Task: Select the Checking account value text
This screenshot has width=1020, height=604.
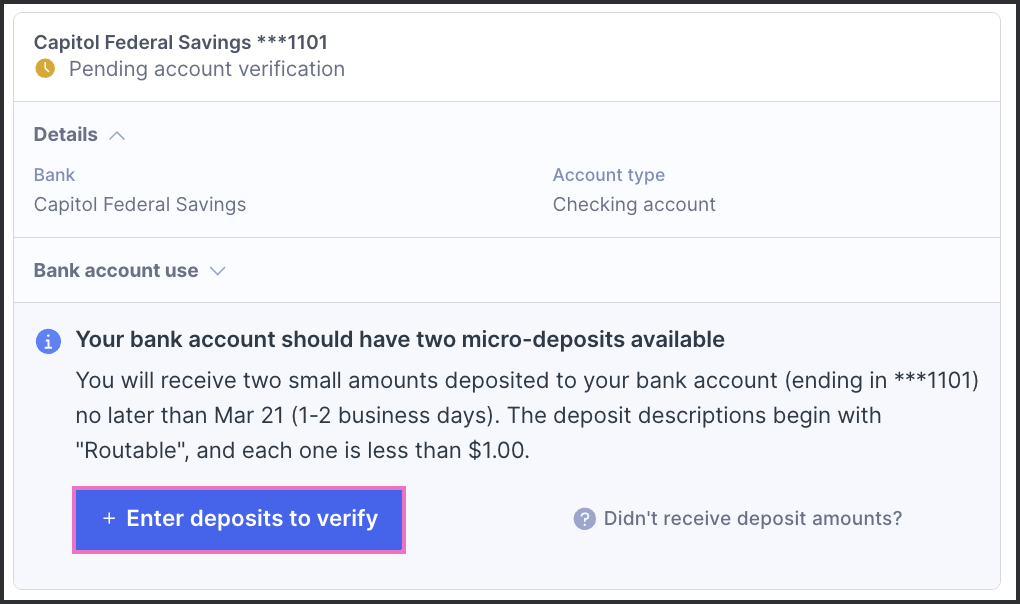Action: [634, 204]
